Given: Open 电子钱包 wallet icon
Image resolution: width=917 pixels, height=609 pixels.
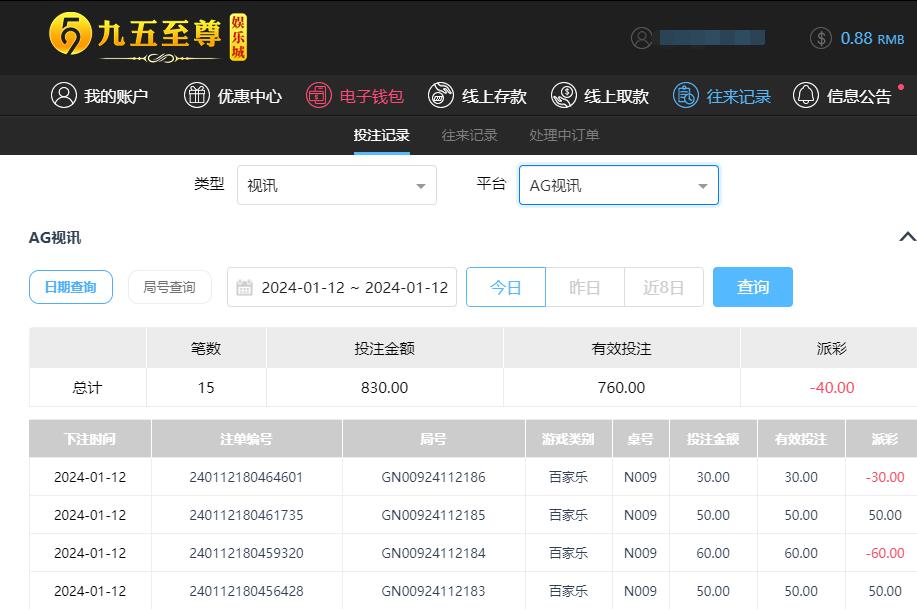Looking at the screenshot, I should 319,95.
